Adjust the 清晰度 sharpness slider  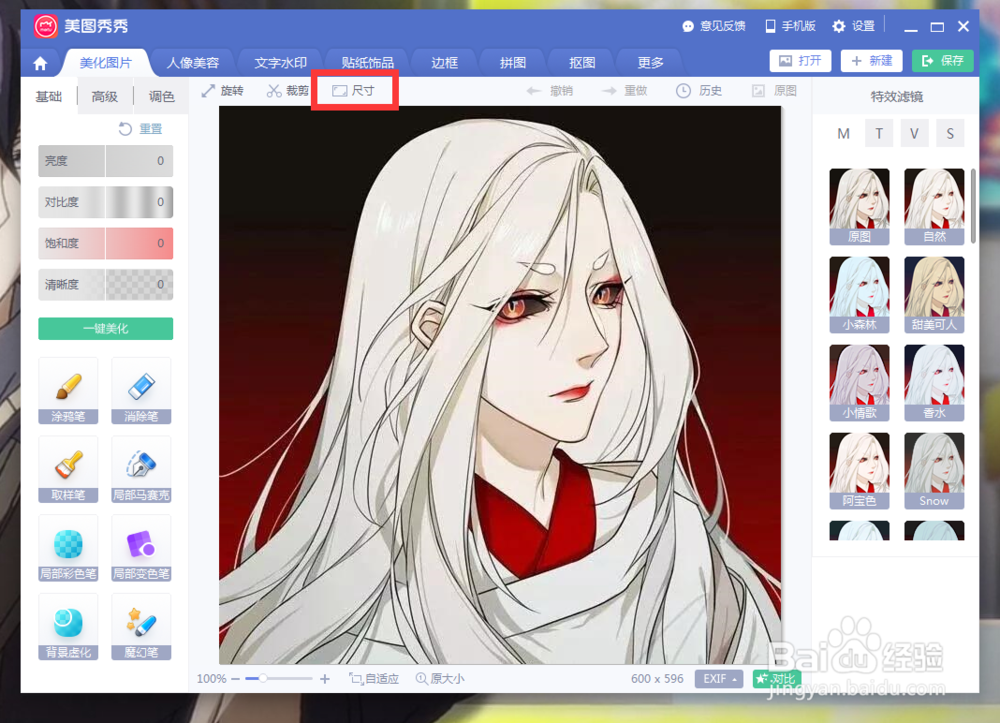106,284
